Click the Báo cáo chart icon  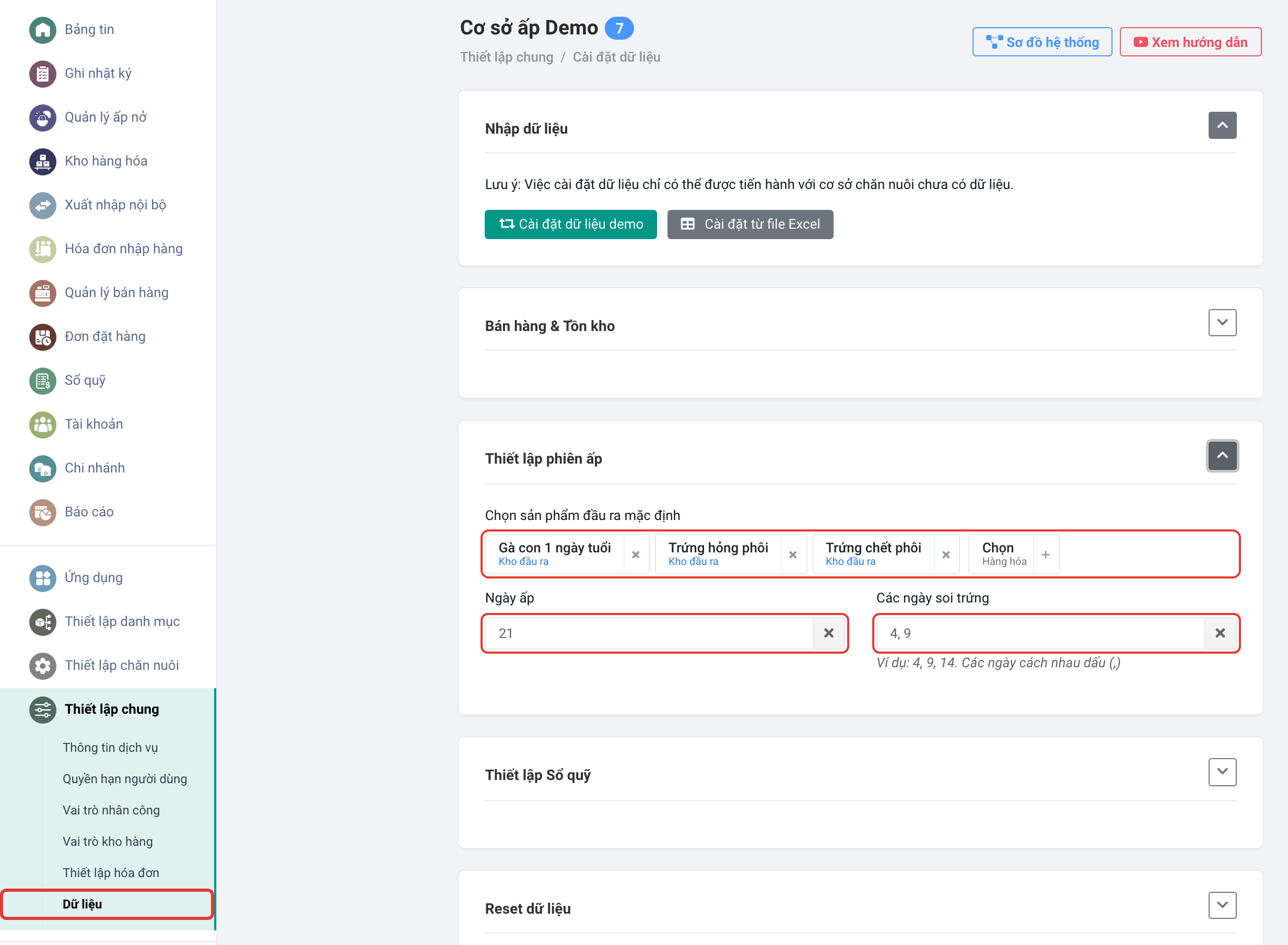tap(42, 512)
